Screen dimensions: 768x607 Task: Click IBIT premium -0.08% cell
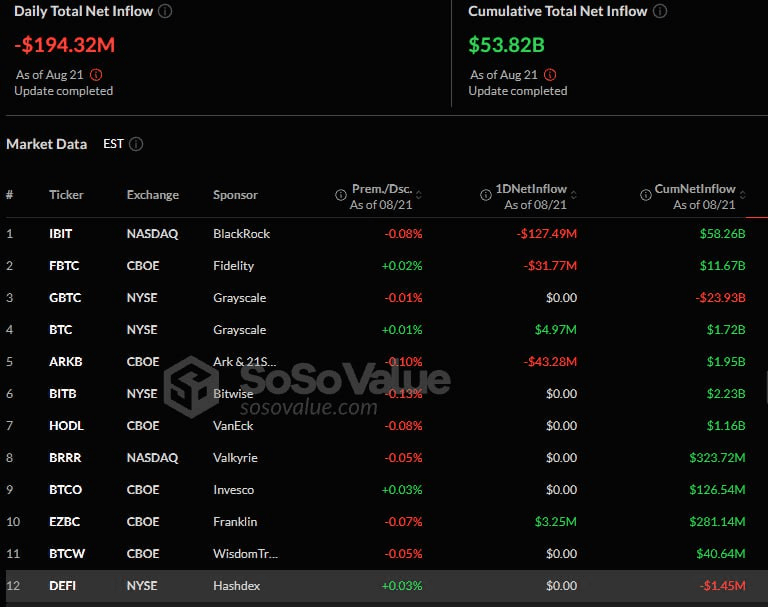[403, 234]
